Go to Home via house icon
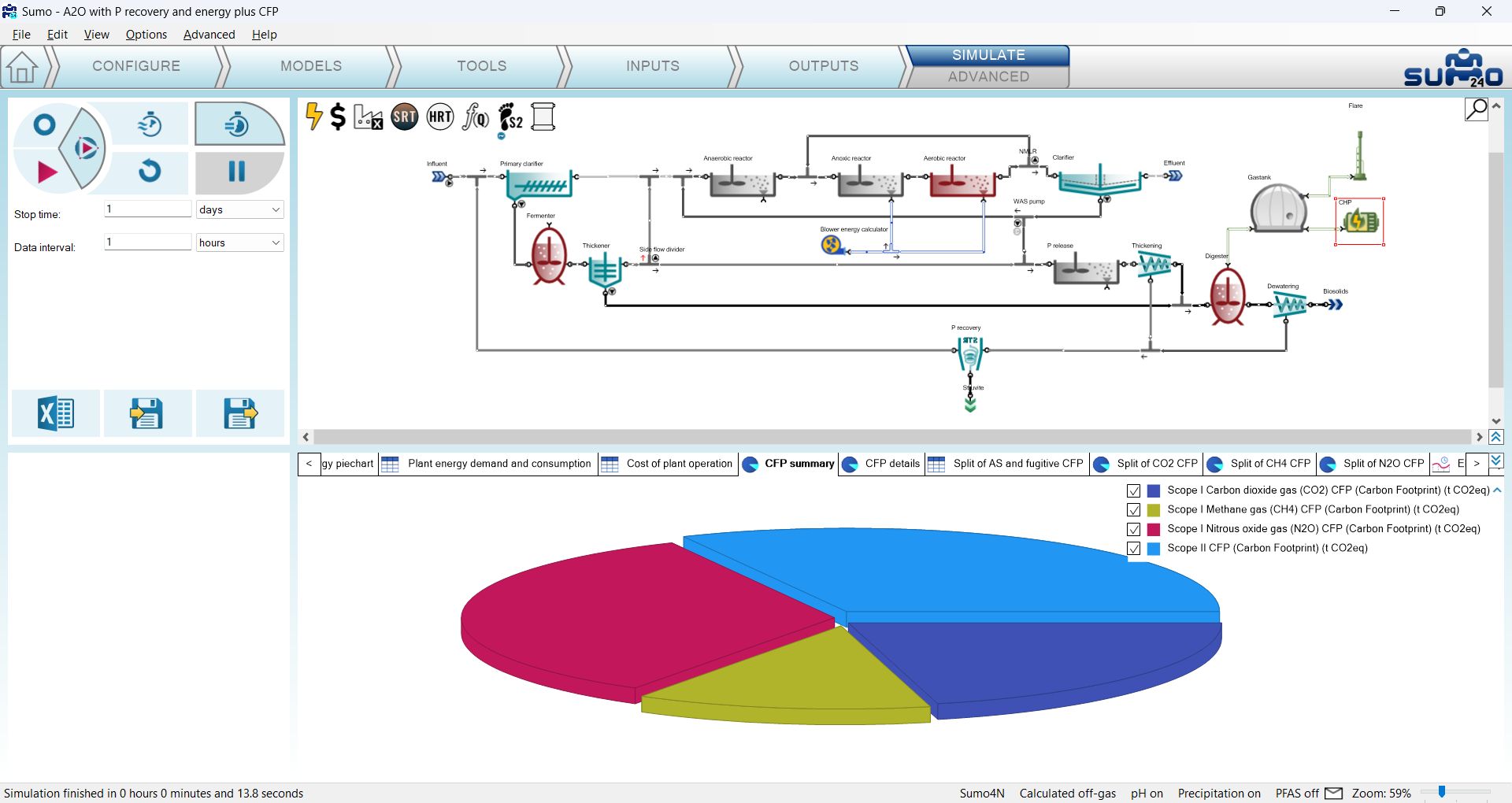The height and width of the screenshot is (803, 1512). [x=22, y=67]
